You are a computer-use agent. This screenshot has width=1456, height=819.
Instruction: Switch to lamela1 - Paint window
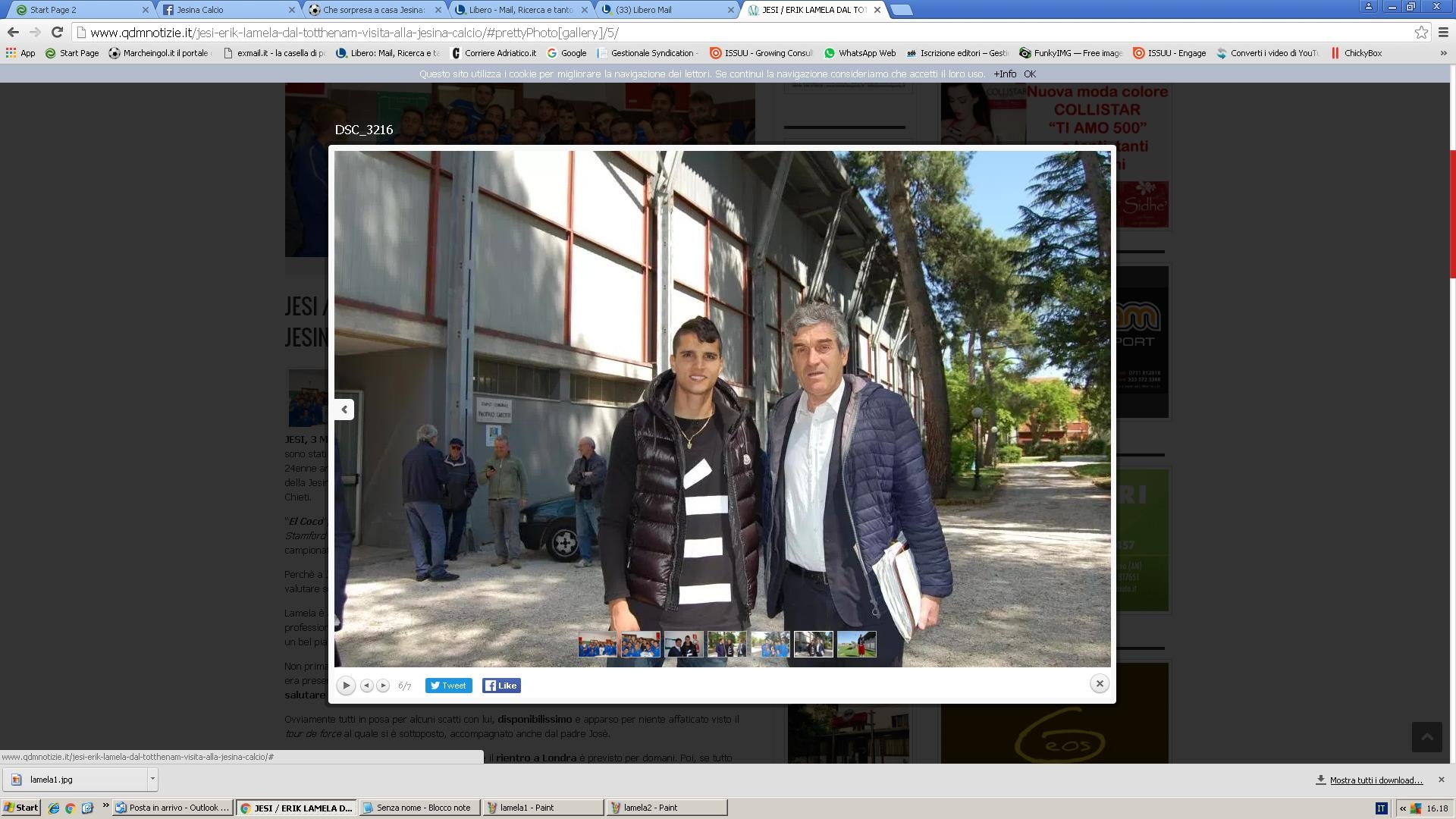543,808
